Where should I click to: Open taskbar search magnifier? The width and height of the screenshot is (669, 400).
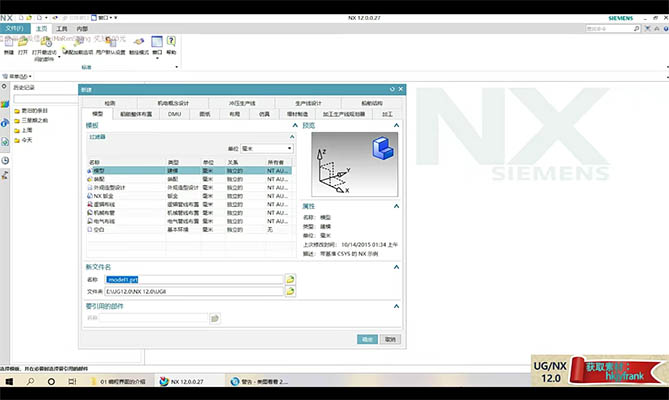[30, 381]
